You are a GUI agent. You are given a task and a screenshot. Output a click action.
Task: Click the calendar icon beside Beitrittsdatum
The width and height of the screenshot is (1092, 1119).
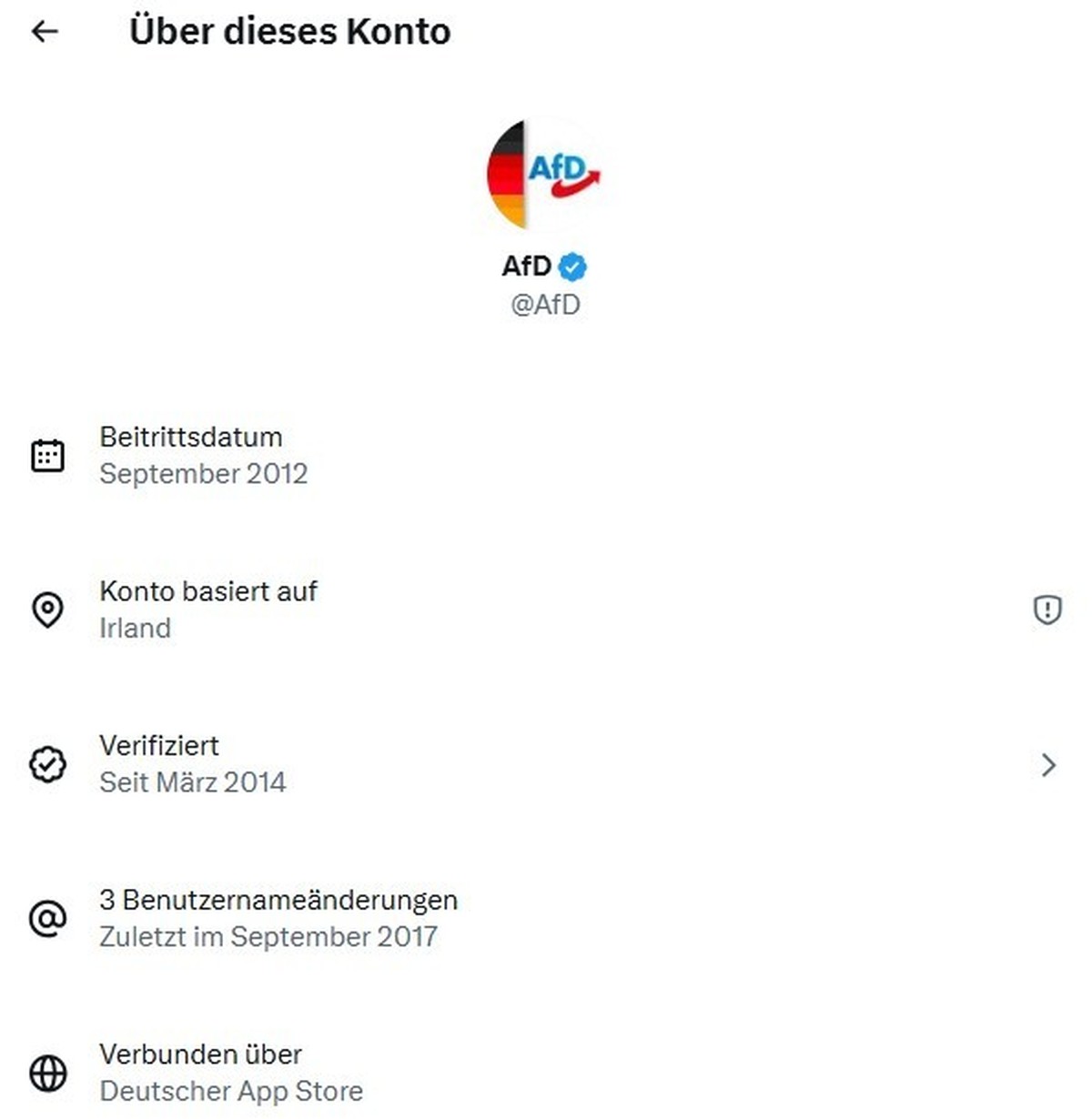point(47,455)
